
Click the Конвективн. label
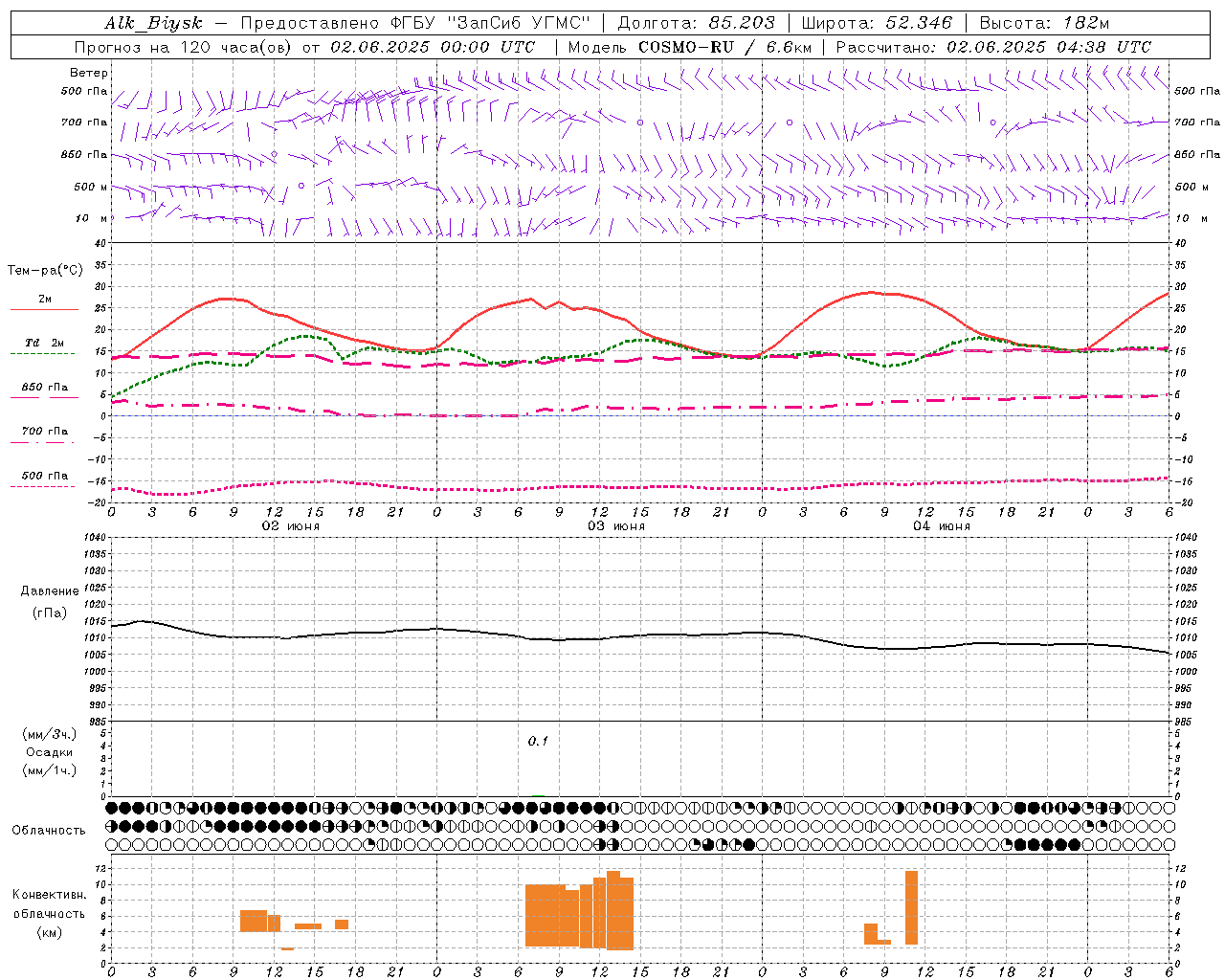tap(49, 895)
